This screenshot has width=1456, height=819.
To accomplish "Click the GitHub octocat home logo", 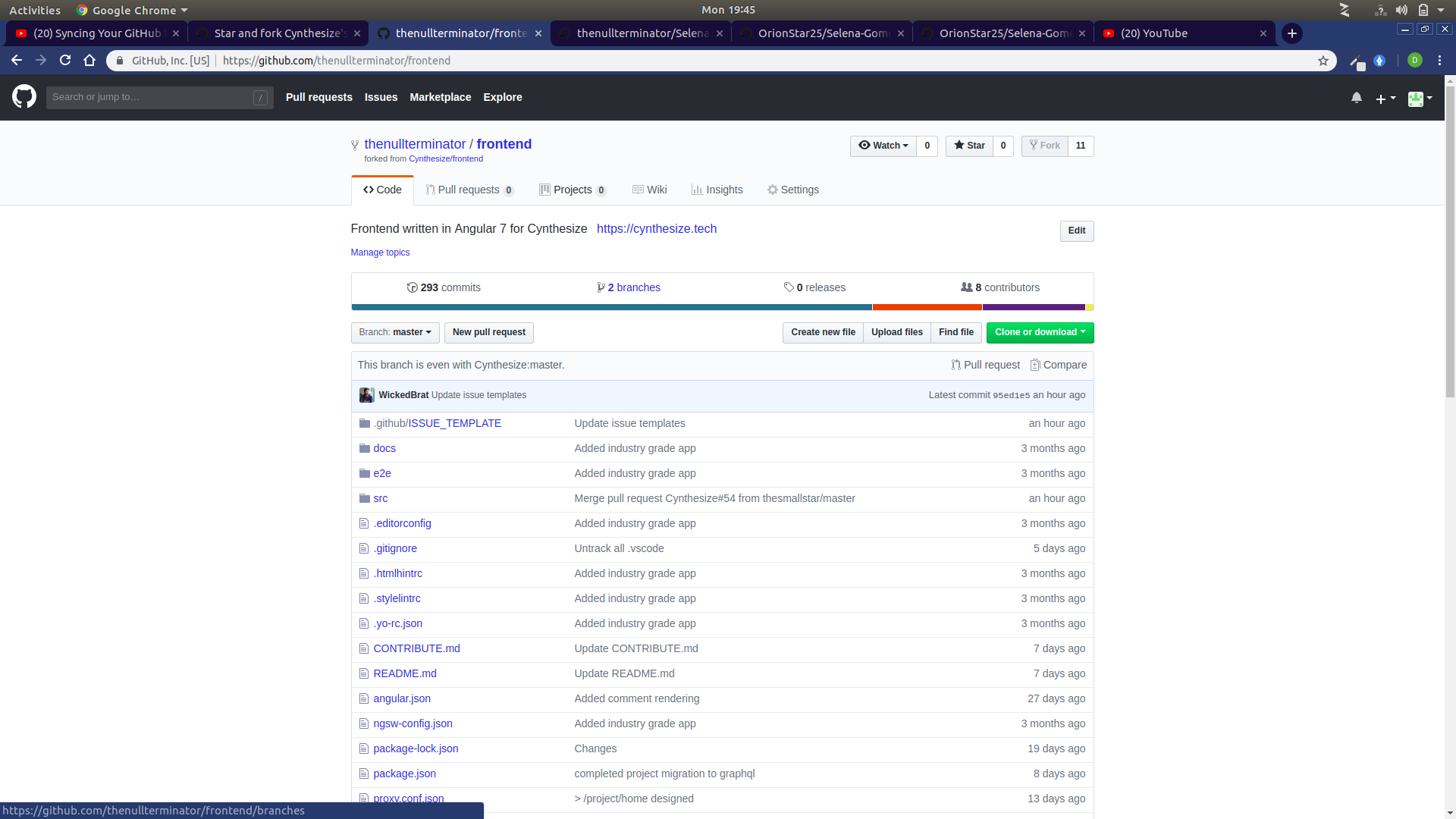I will point(24,97).
